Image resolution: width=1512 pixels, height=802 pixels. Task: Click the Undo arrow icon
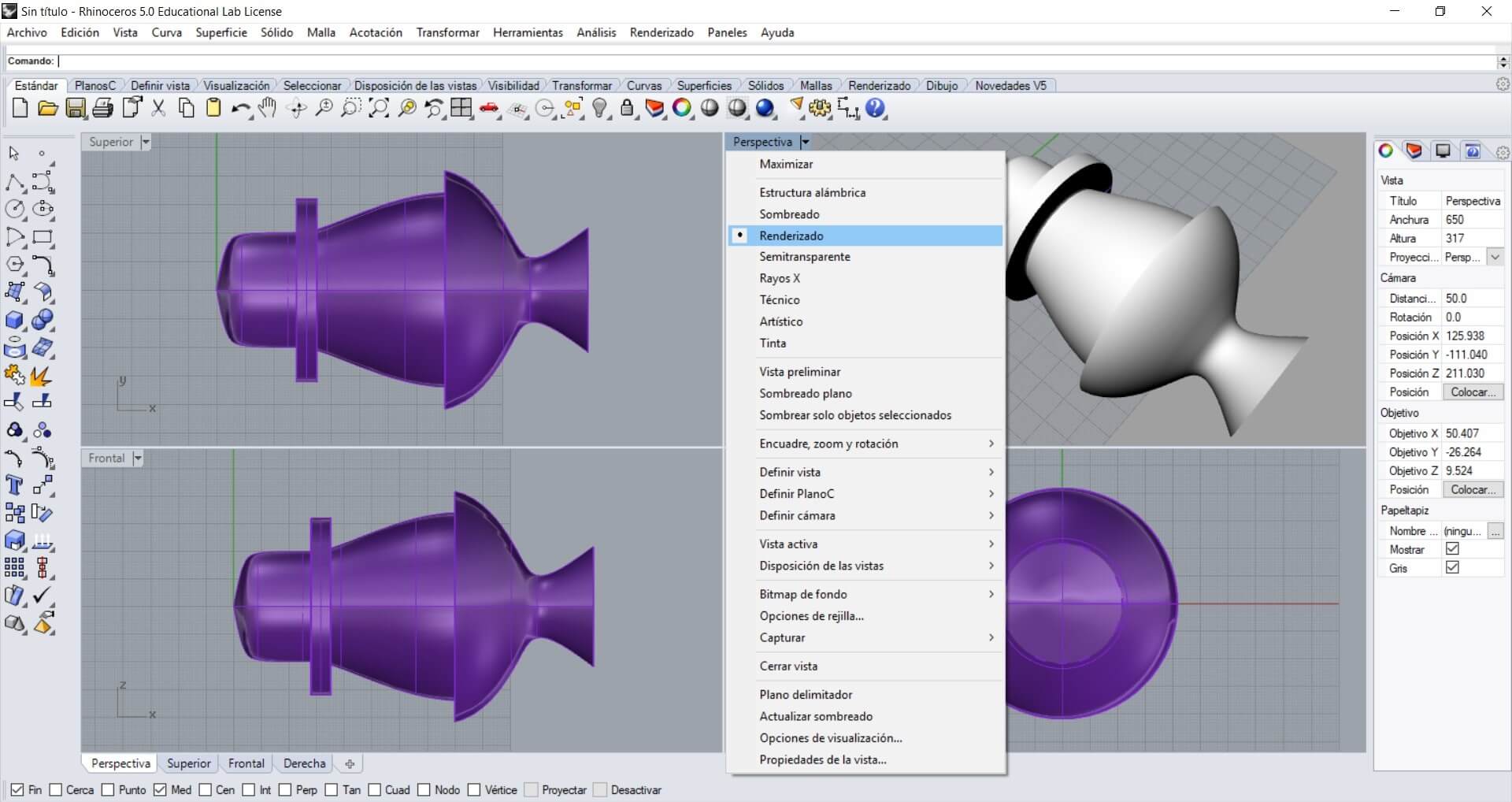coord(240,109)
